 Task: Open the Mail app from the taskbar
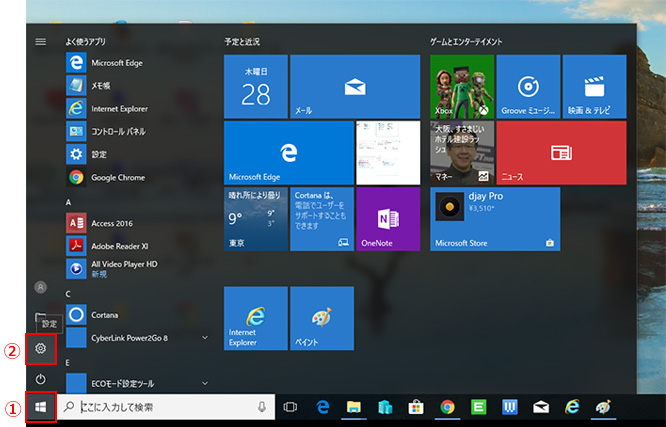(x=541, y=407)
